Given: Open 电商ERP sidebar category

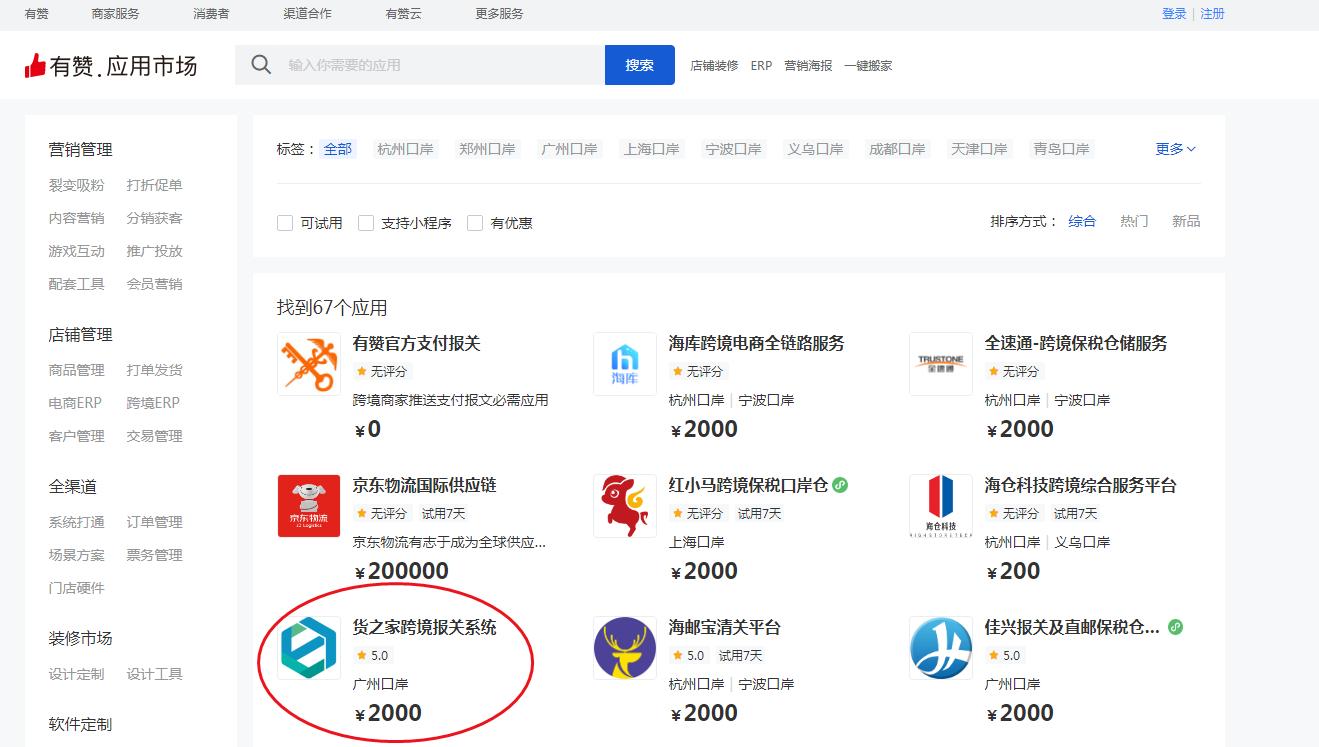Looking at the screenshot, I should point(75,403).
